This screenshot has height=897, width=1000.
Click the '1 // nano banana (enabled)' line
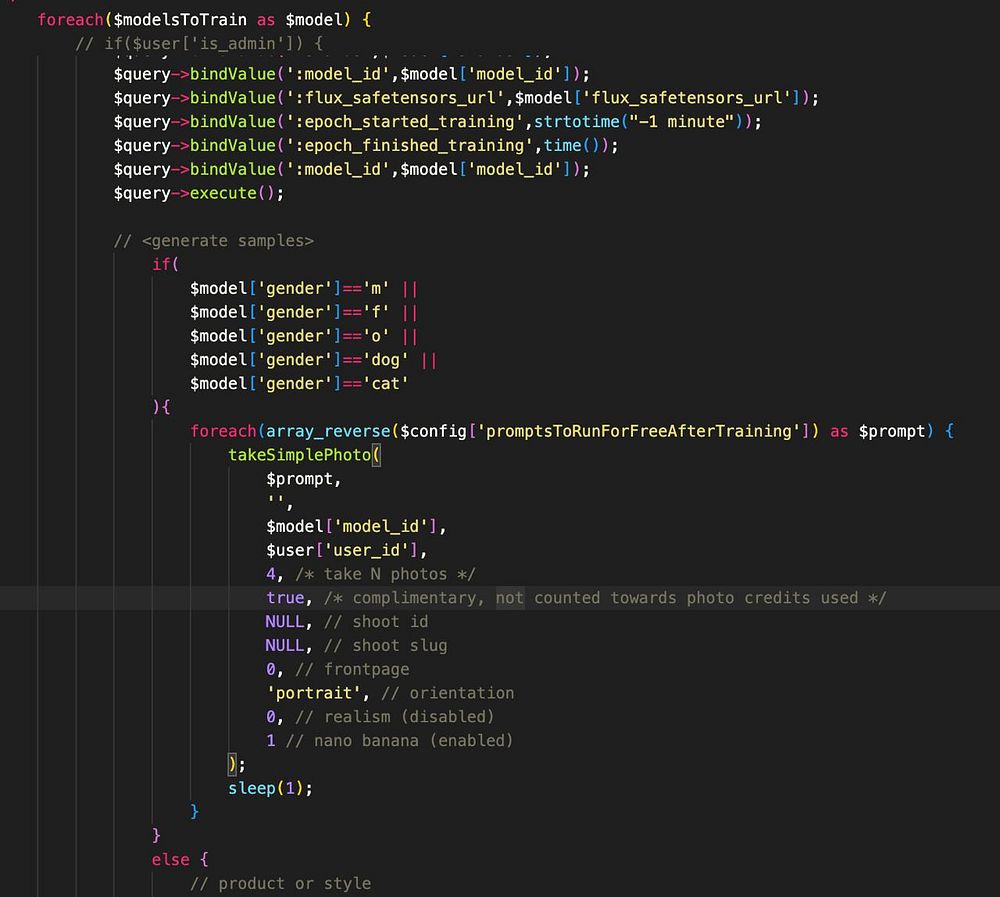(390, 741)
